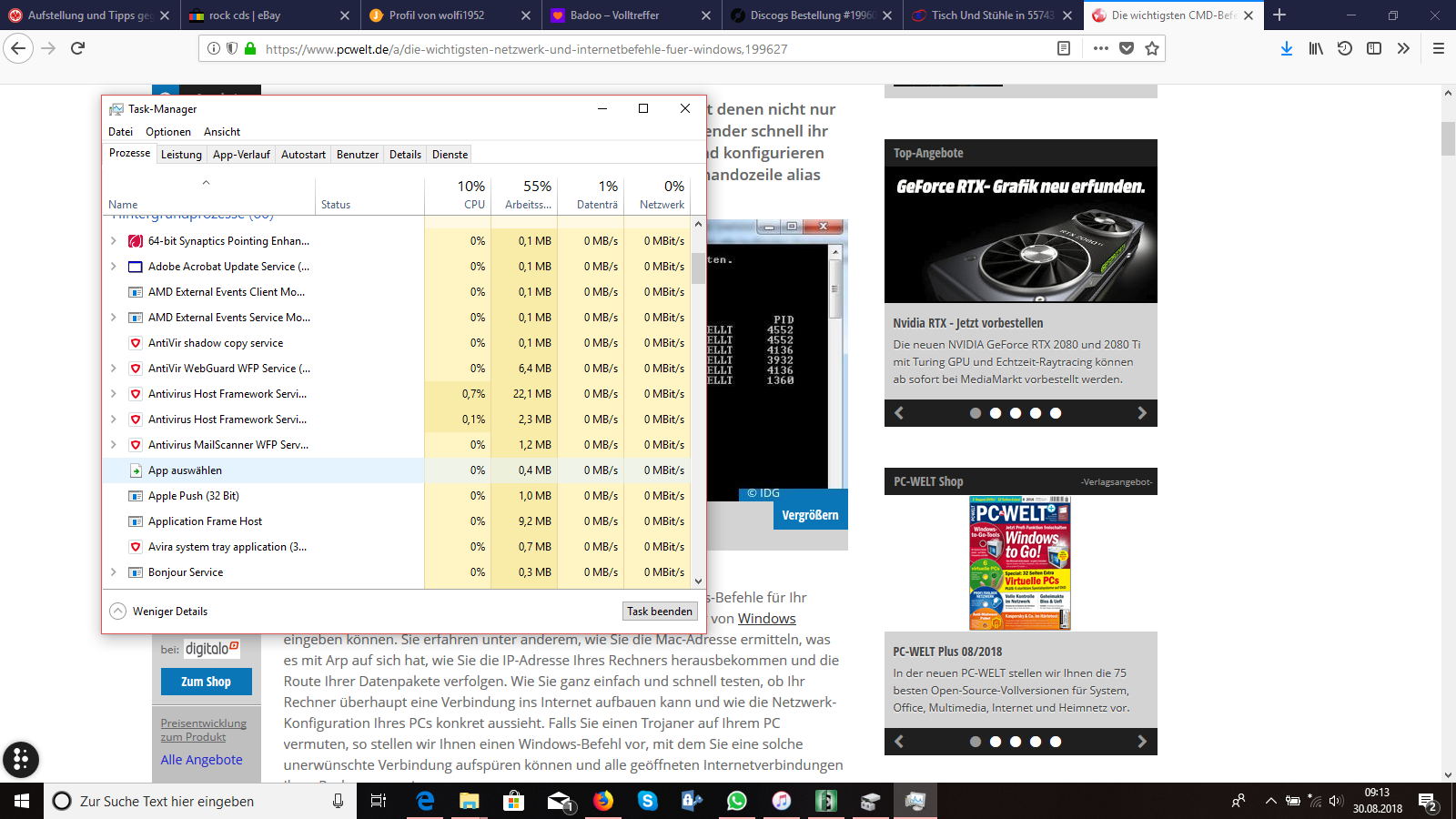Expand Adobe Acrobat Update Service row
The height and width of the screenshot is (819, 1456).
[x=113, y=267]
